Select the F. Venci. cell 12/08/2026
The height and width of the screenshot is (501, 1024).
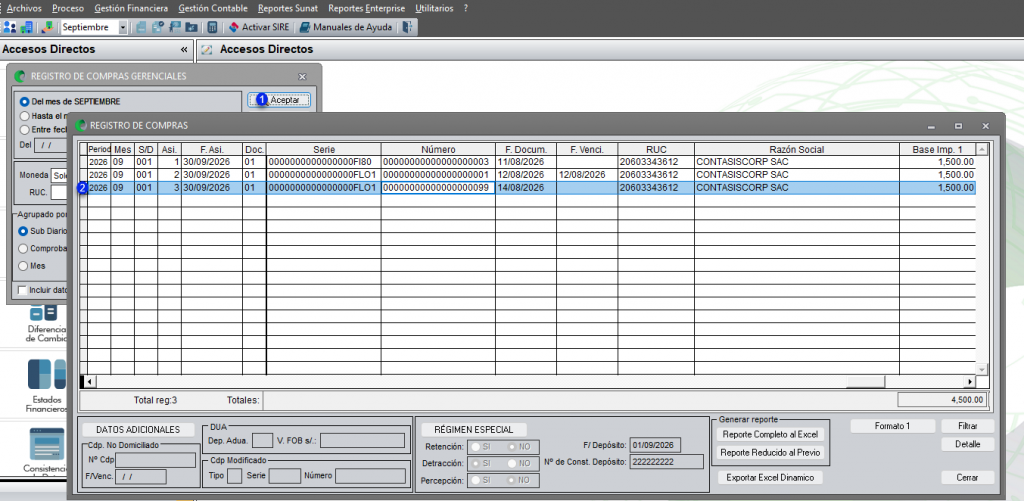pyautogui.click(x=587, y=175)
